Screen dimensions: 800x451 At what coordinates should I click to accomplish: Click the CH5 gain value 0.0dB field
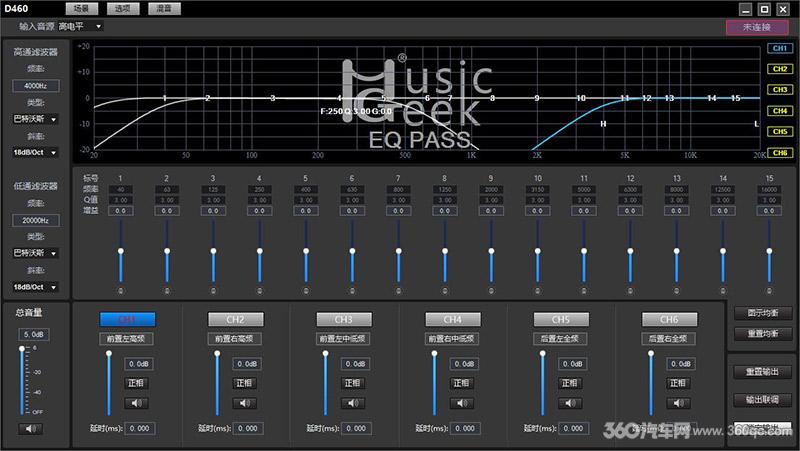tap(573, 364)
